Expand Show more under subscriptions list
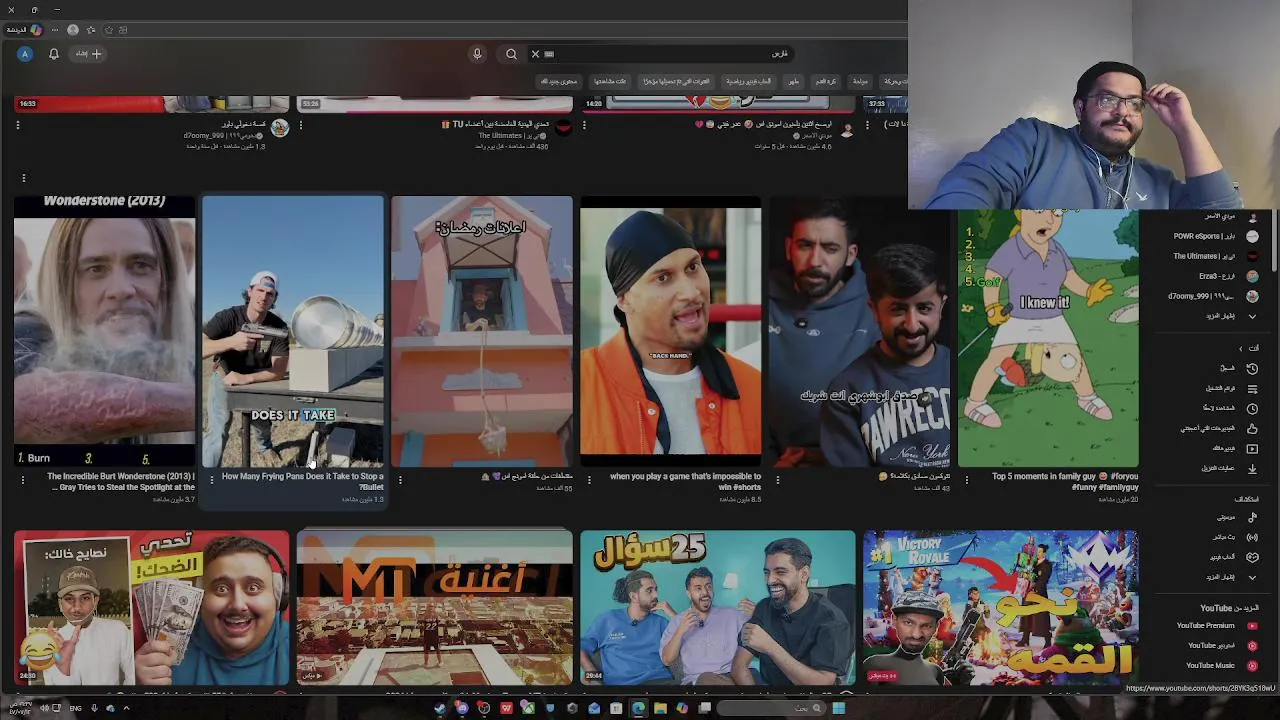 pyautogui.click(x=1232, y=316)
